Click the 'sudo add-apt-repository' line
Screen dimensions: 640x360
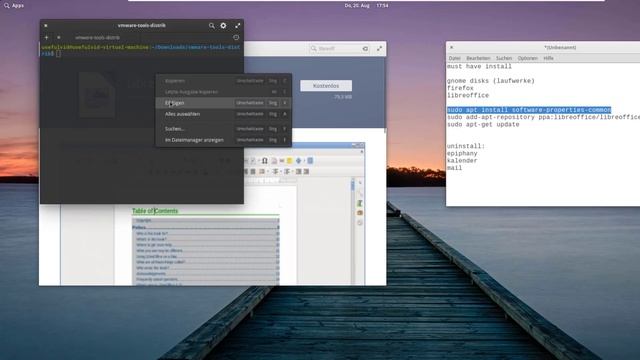point(543,117)
